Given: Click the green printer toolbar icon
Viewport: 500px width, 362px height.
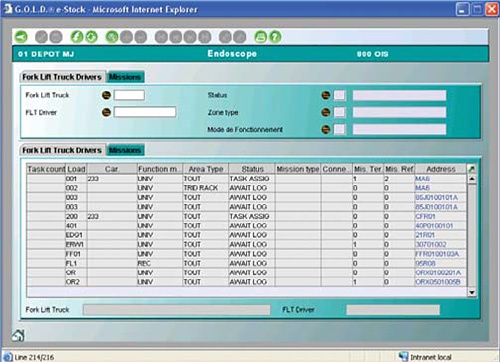Looking at the screenshot, I should coord(261,37).
